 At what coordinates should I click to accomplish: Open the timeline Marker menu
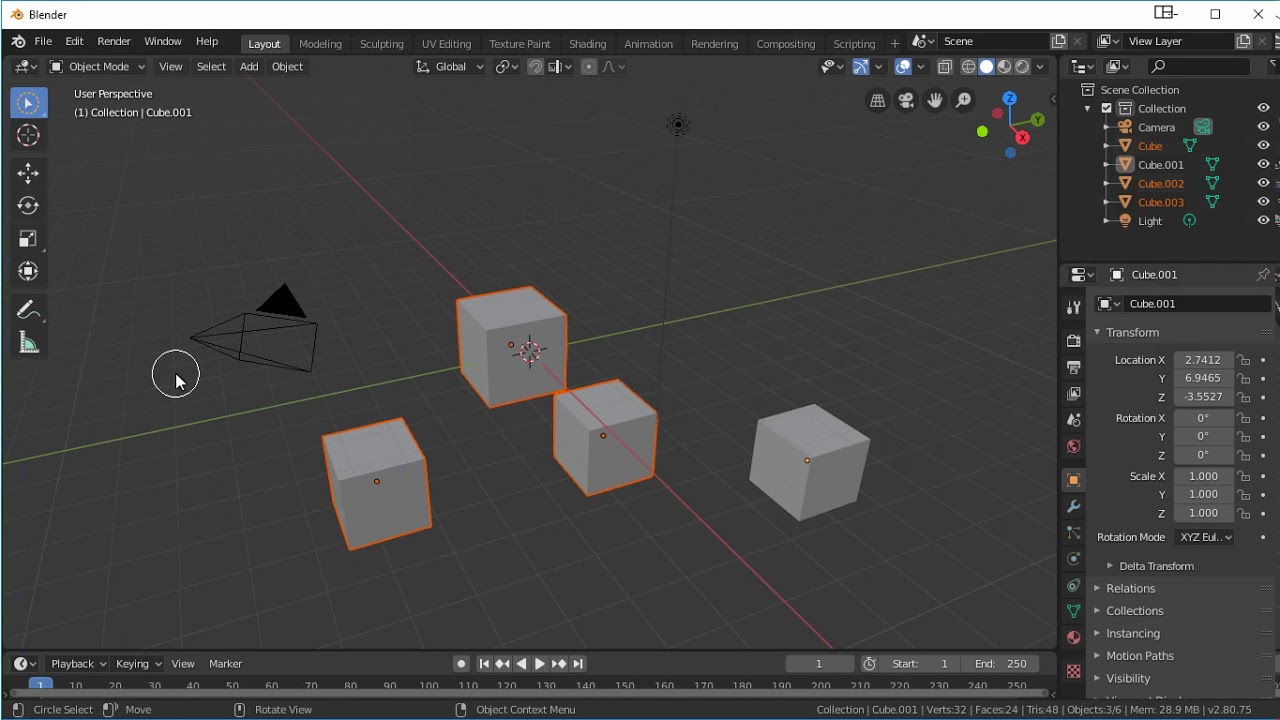pyautogui.click(x=225, y=664)
